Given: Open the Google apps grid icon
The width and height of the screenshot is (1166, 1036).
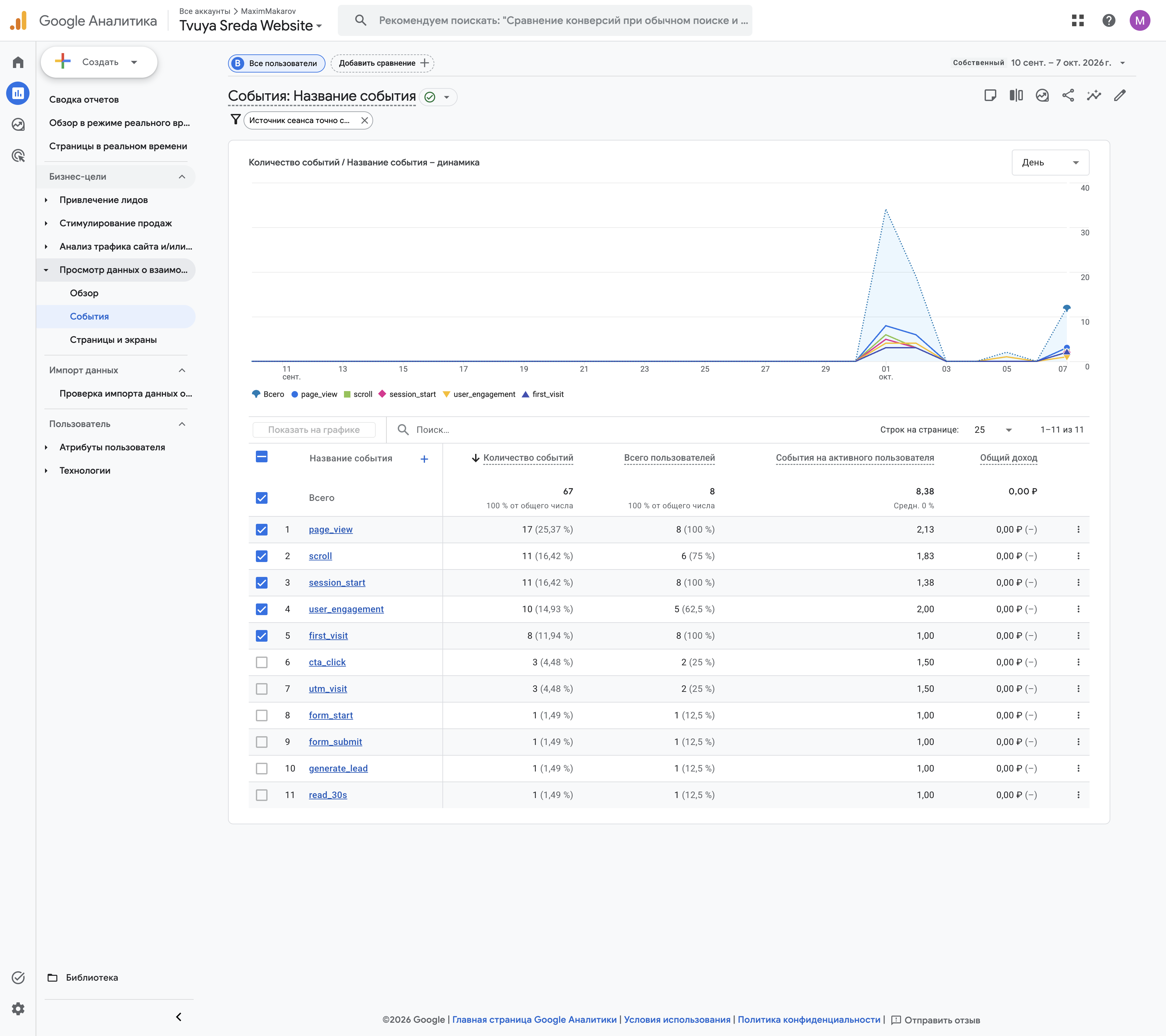Looking at the screenshot, I should 1078,20.
